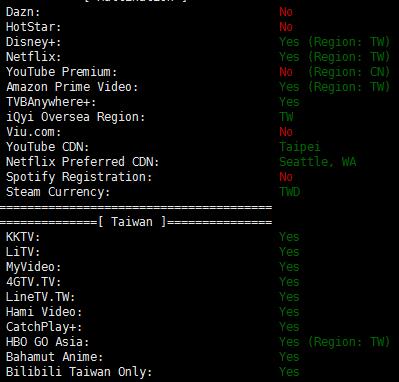This screenshot has height=382, width=399.
Task: Select TW value for iQyi Oversea Region
Action: pyautogui.click(x=286, y=117)
